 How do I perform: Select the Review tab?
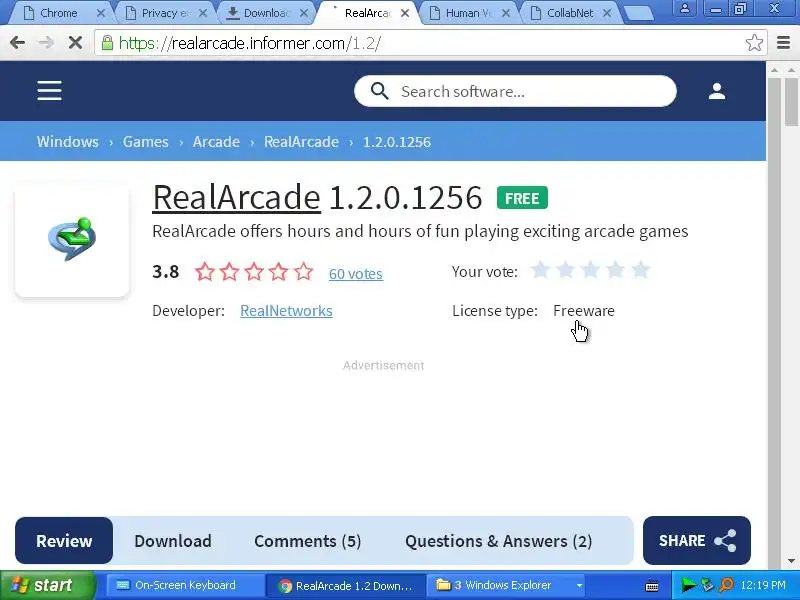tap(64, 541)
